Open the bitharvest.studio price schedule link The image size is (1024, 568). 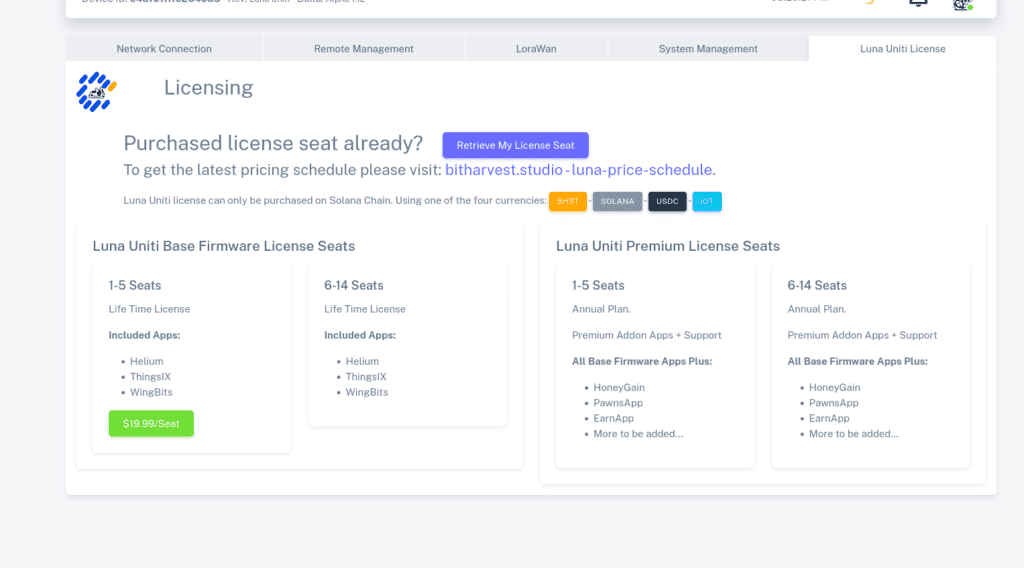coord(579,170)
